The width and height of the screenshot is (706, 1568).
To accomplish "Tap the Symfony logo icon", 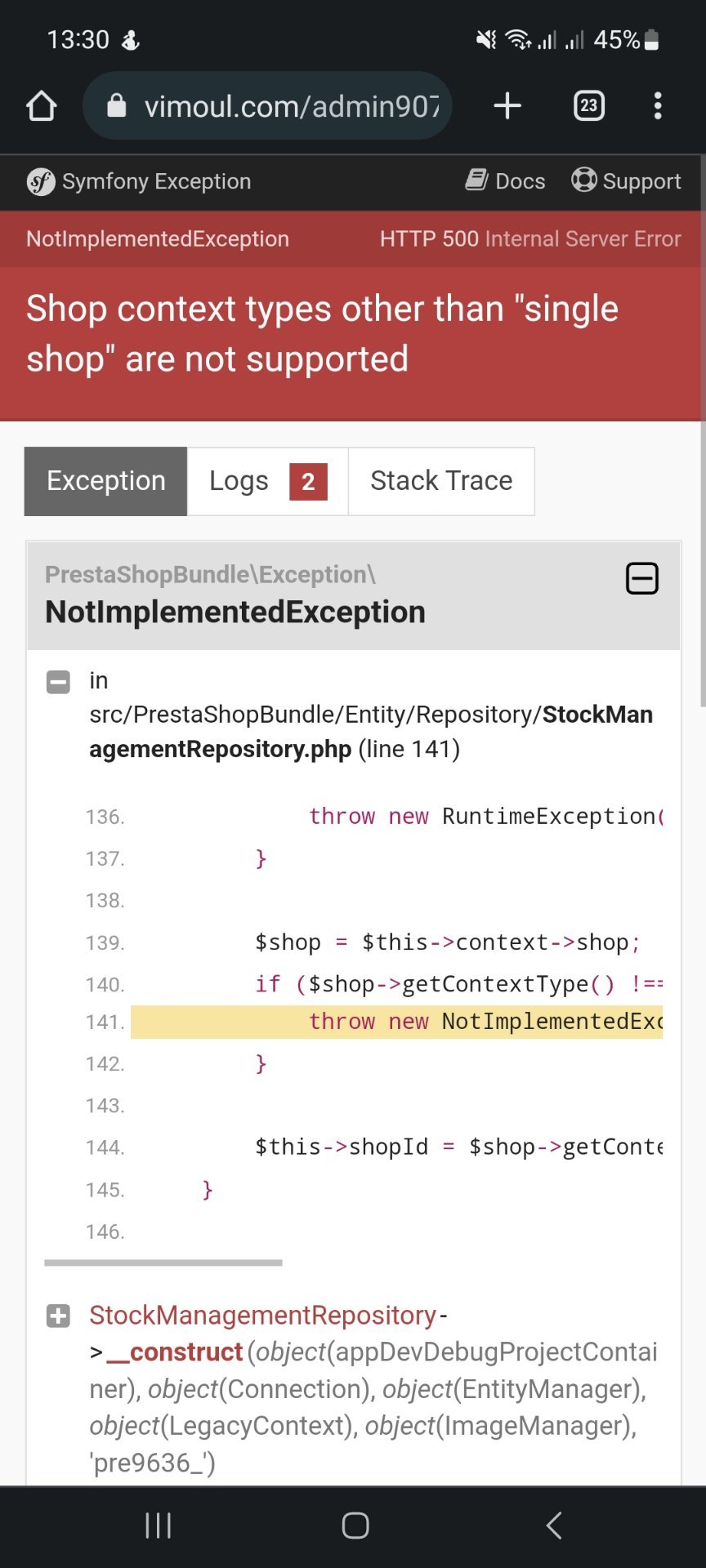I will (41, 181).
